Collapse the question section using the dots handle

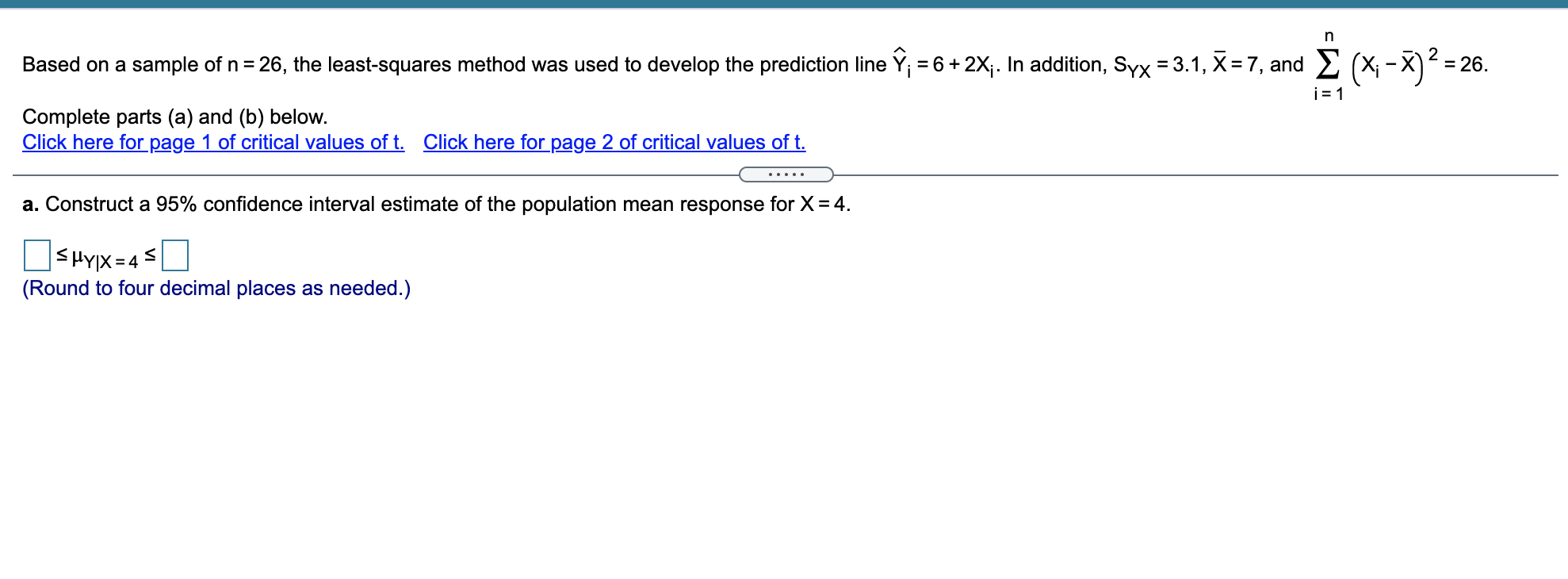pyautogui.click(x=787, y=172)
